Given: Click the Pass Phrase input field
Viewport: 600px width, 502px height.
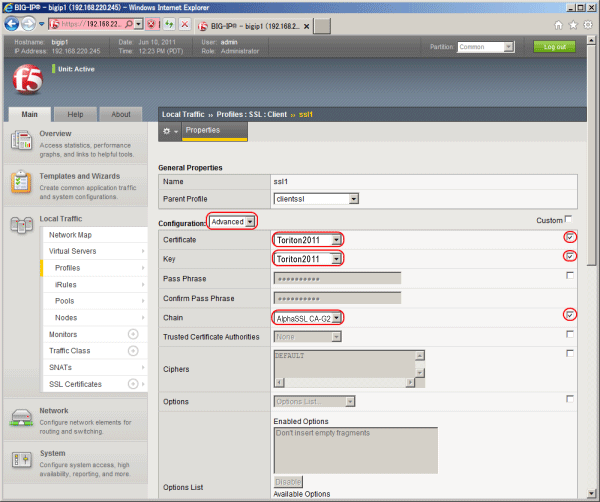Looking at the screenshot, I should (x=338, y=279).
